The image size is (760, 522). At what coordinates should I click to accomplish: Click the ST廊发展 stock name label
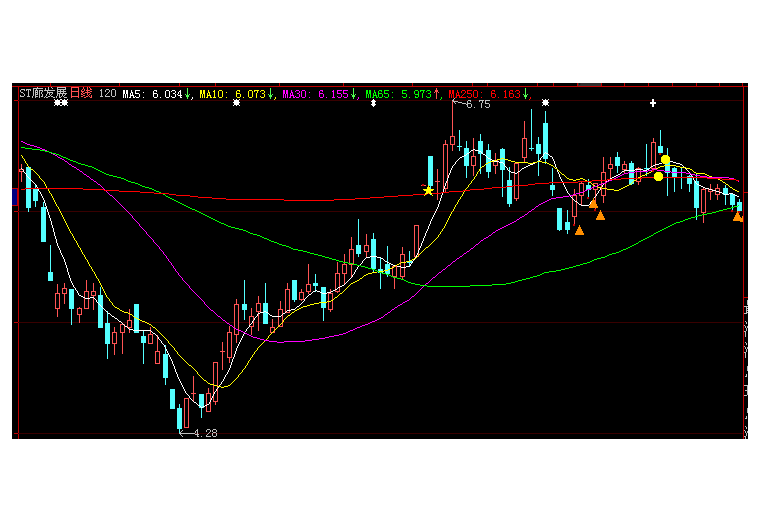coord(43,93)
